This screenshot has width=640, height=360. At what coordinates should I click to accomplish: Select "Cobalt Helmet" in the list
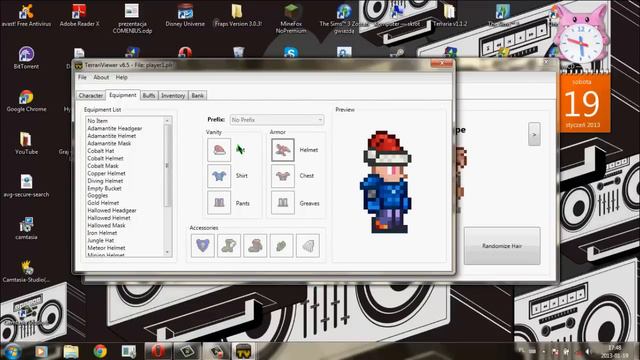tap(105, 158)
